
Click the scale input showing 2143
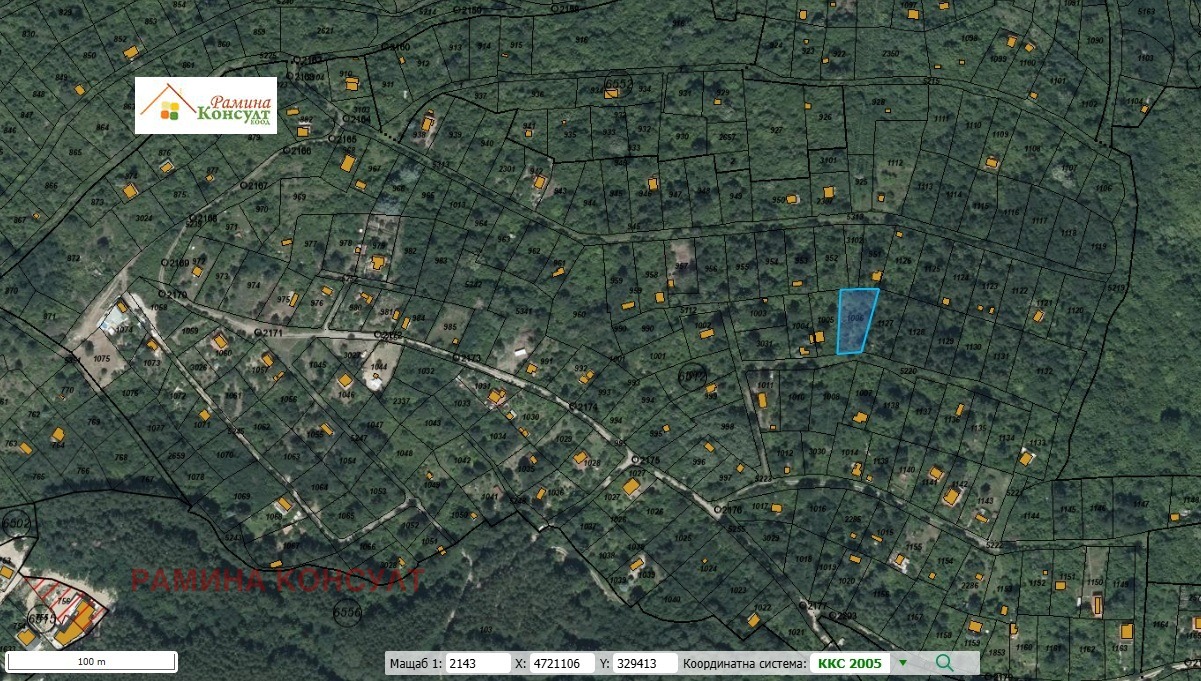coord(476,662)
